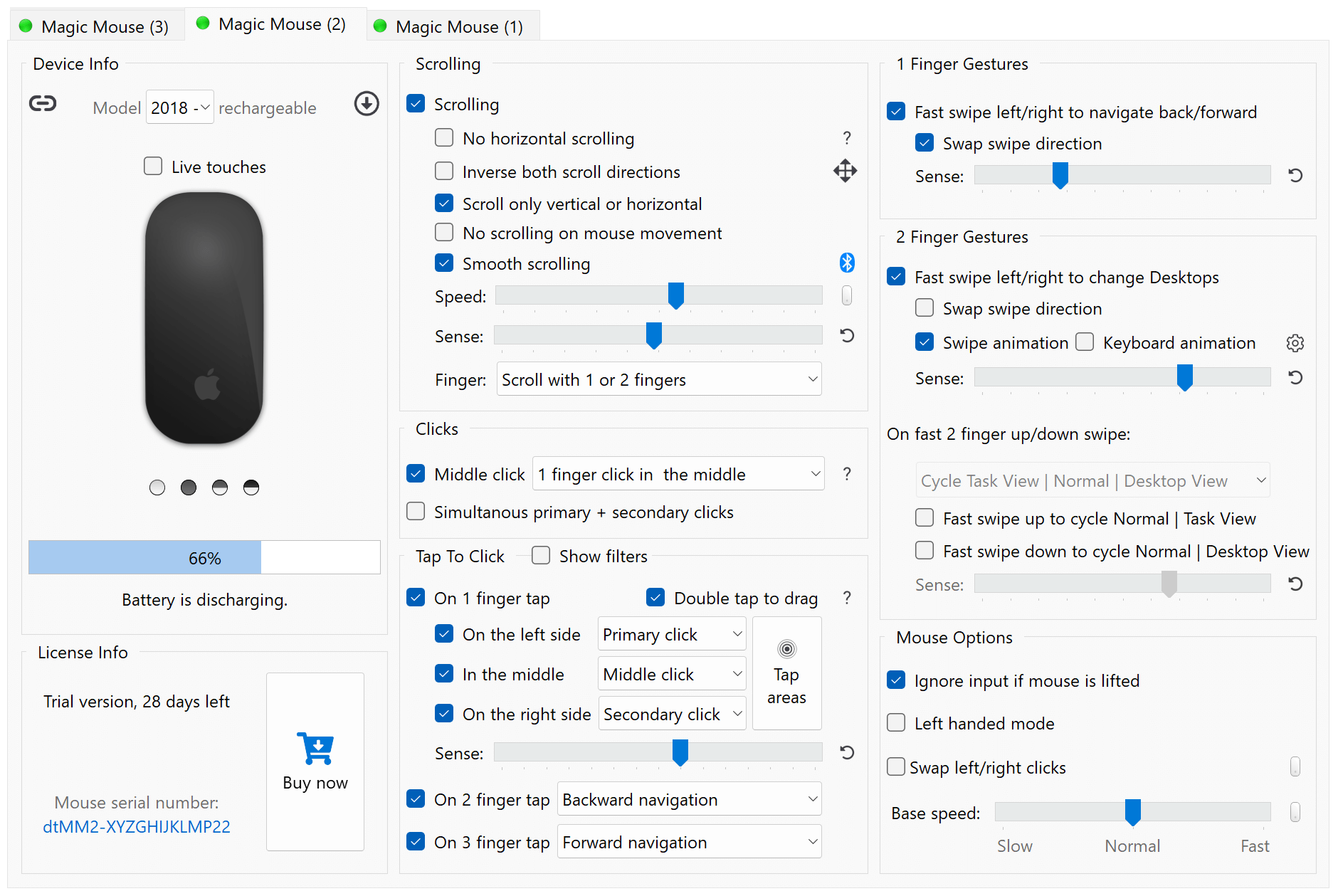This screenshot has width=1338, height=896.
Task: Click the help question mark next to Middle click
Action: (x=846, y=473)
